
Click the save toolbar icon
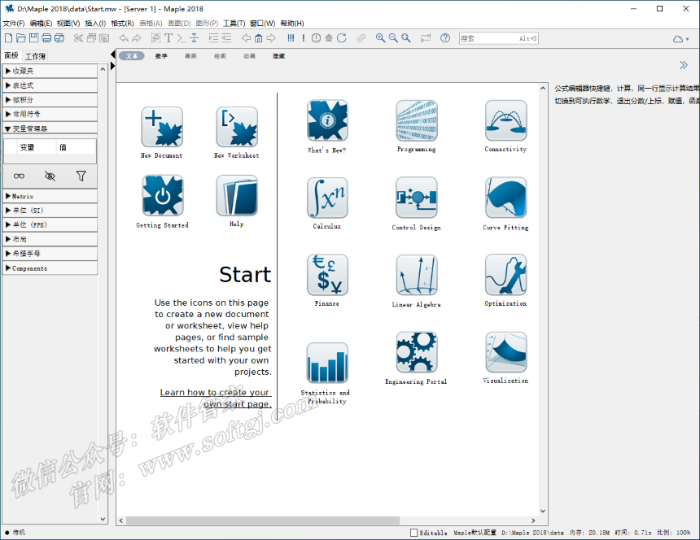[33, 38]
